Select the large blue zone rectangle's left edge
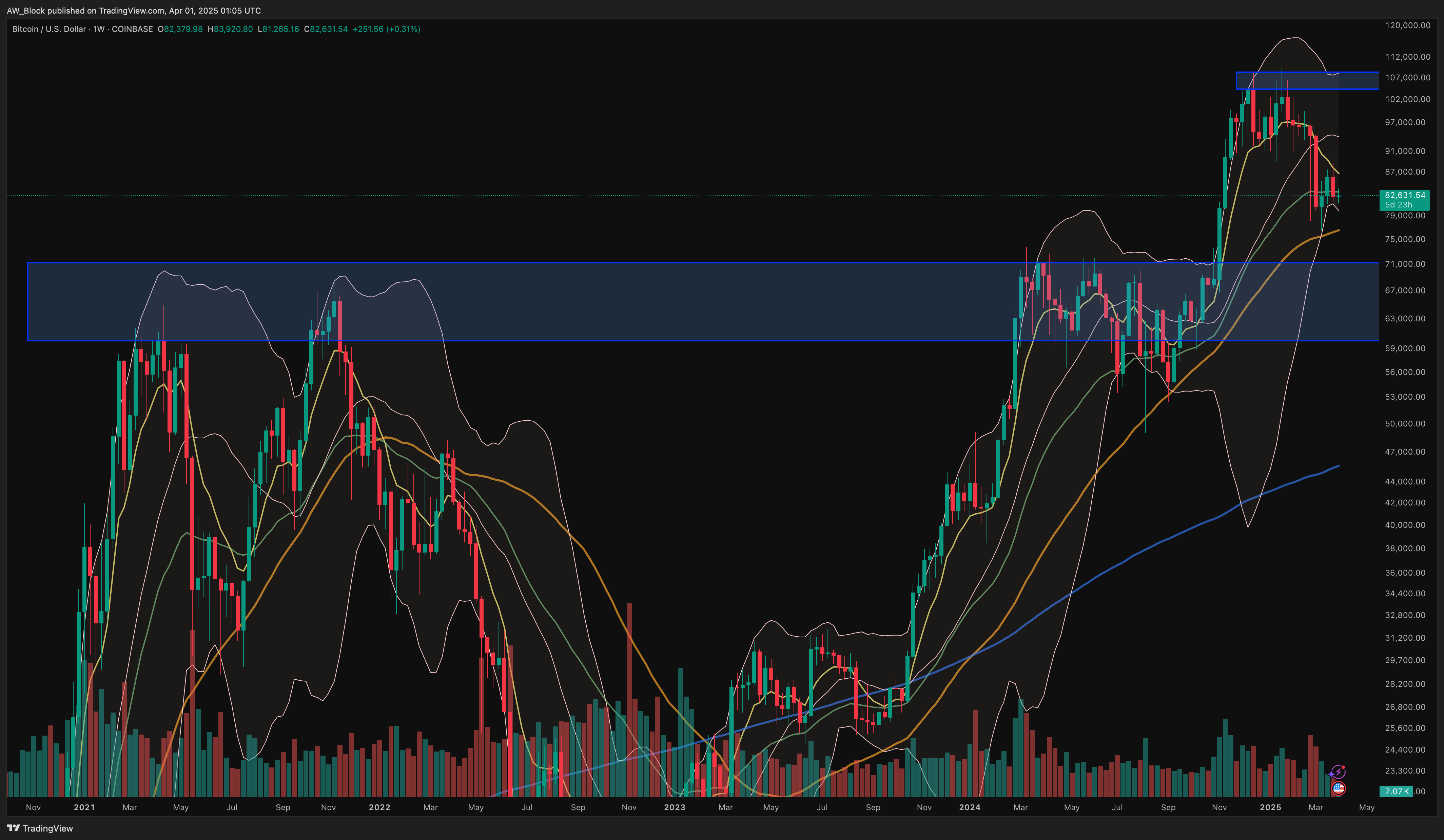The height and width of the screenshot is (840, 1444). tap(28, 302)
